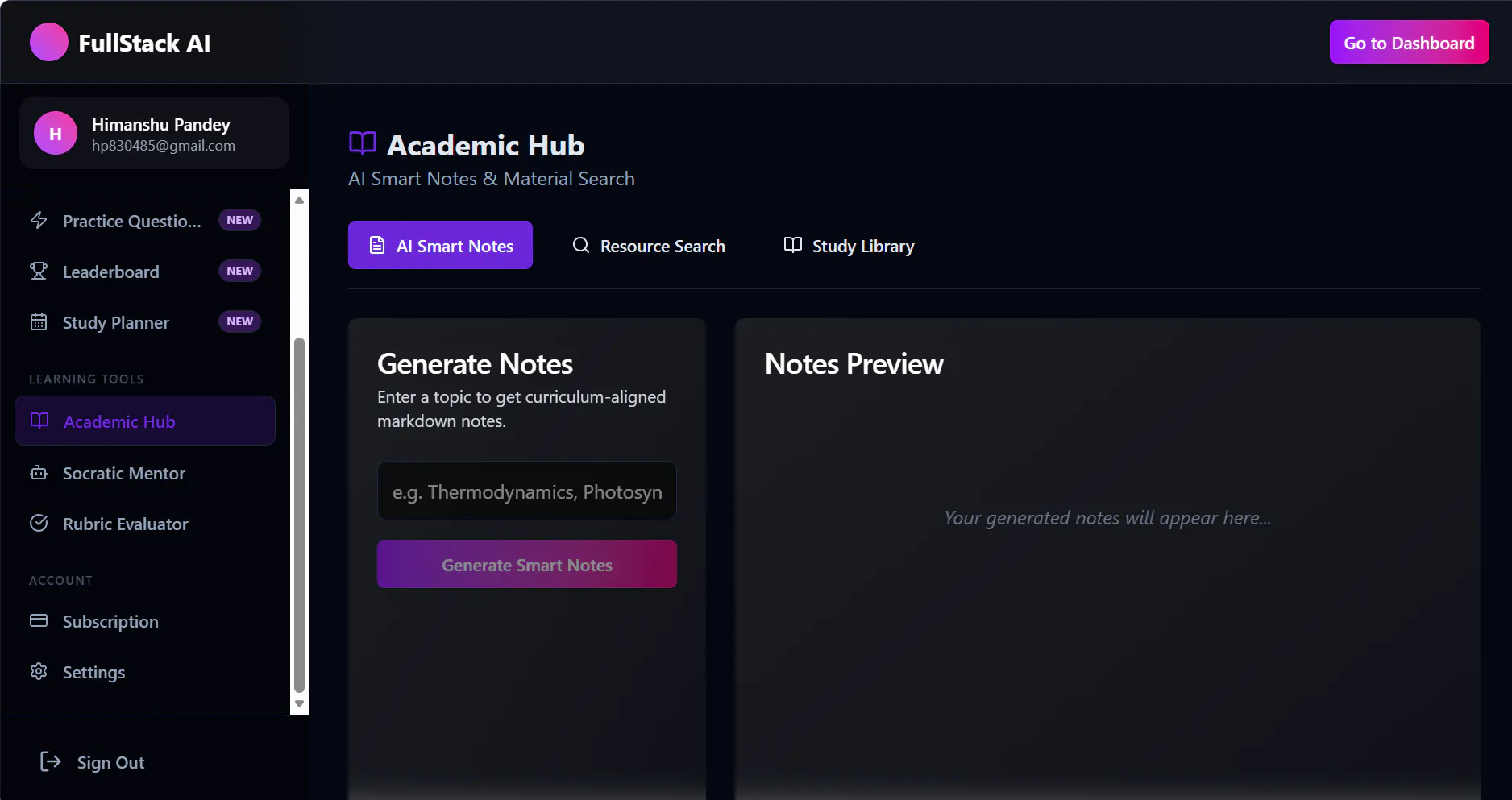Click the H user avatar circle
Screen dimensions: 1512x800
tap(56, 133)
